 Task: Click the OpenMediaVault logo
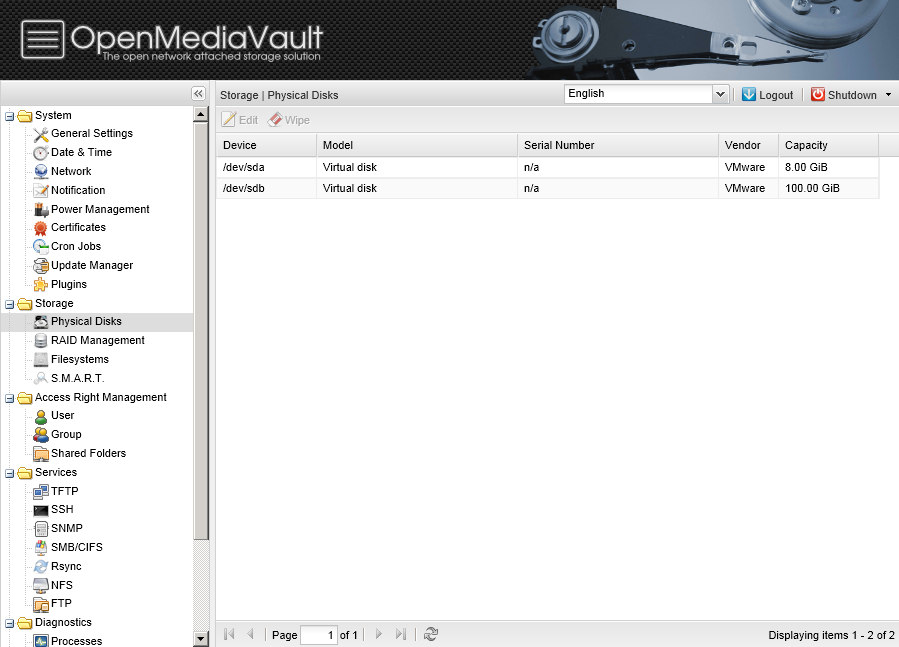pyautogui.click(x=173, y=40)
